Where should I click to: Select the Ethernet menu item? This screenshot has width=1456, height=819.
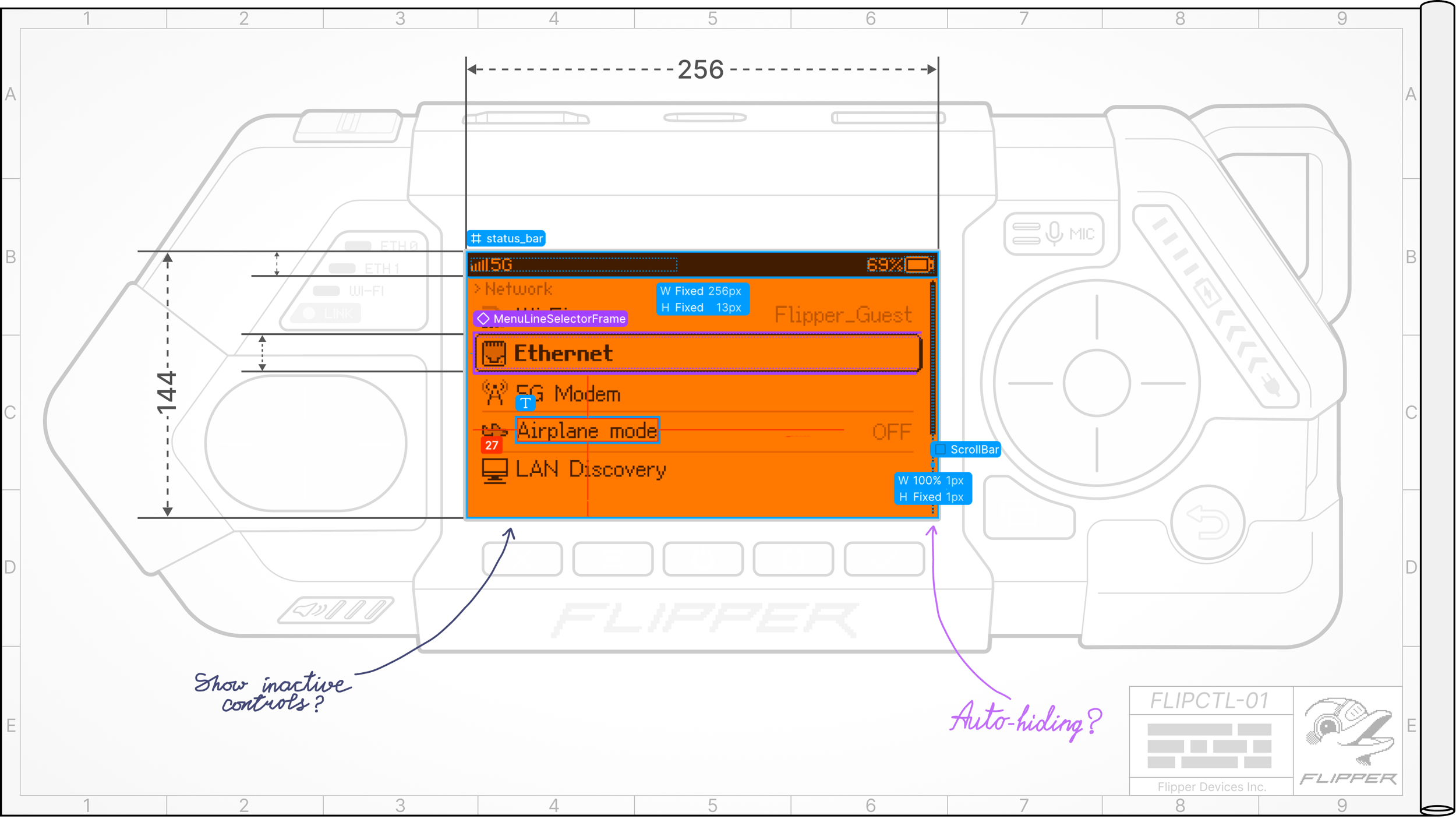click(698, 353)
